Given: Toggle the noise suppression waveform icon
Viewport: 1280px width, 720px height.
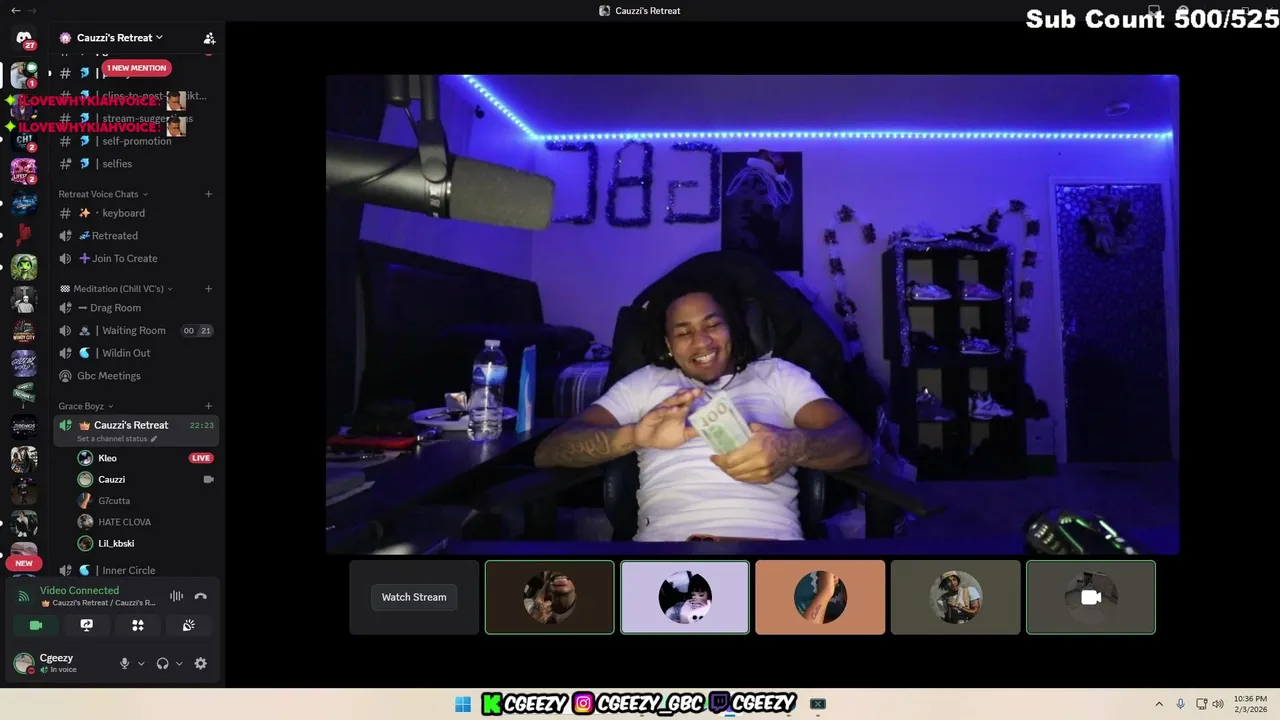Looking at the screenshot, I should pos(176,596).
